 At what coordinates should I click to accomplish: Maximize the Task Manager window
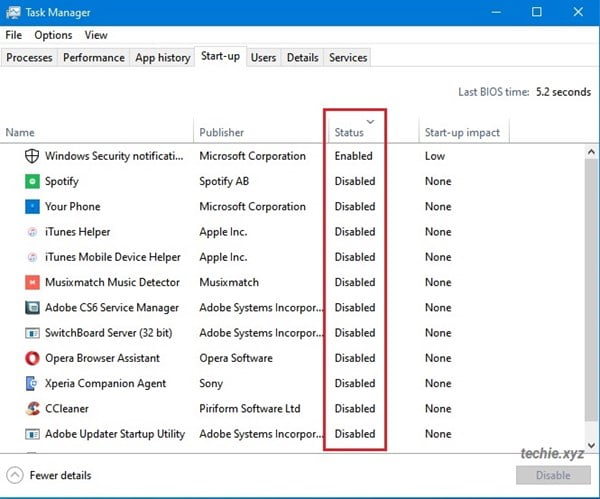537,12
